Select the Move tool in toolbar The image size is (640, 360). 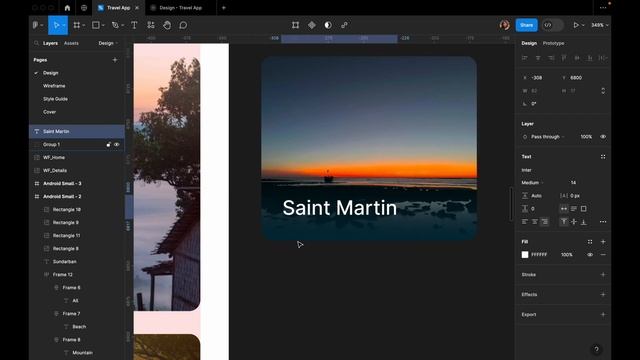click(56, 25)
